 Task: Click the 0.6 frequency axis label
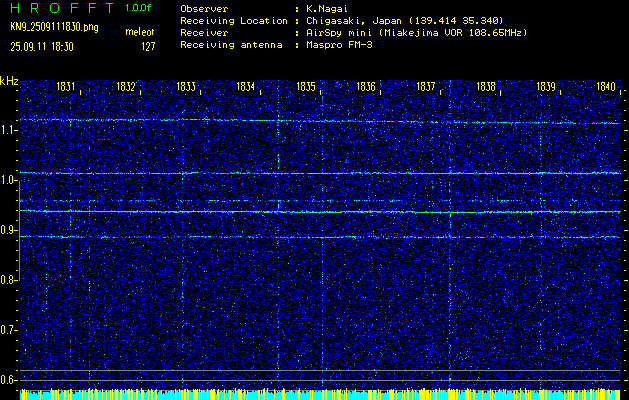(x=8, y=380)
